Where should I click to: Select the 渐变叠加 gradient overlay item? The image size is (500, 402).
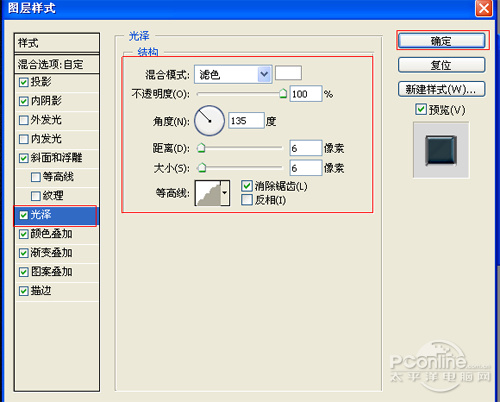coord(57,253)
